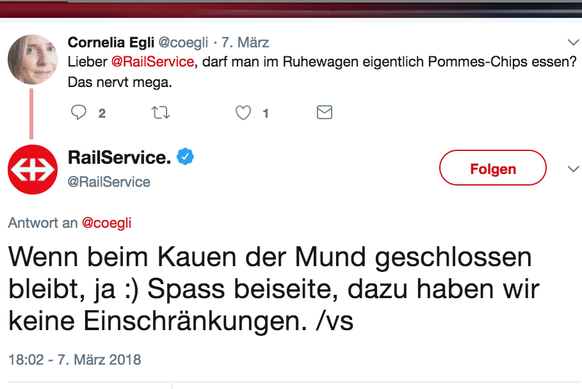Image resolution: width=582 pixels, height=389 pixels.
Task: Open the 7. März date of Cornelia's tweet
Action: (245, 42)
